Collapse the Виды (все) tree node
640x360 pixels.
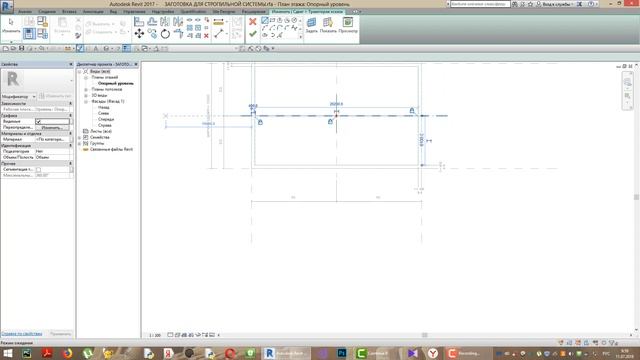click(x=80, y=71)
